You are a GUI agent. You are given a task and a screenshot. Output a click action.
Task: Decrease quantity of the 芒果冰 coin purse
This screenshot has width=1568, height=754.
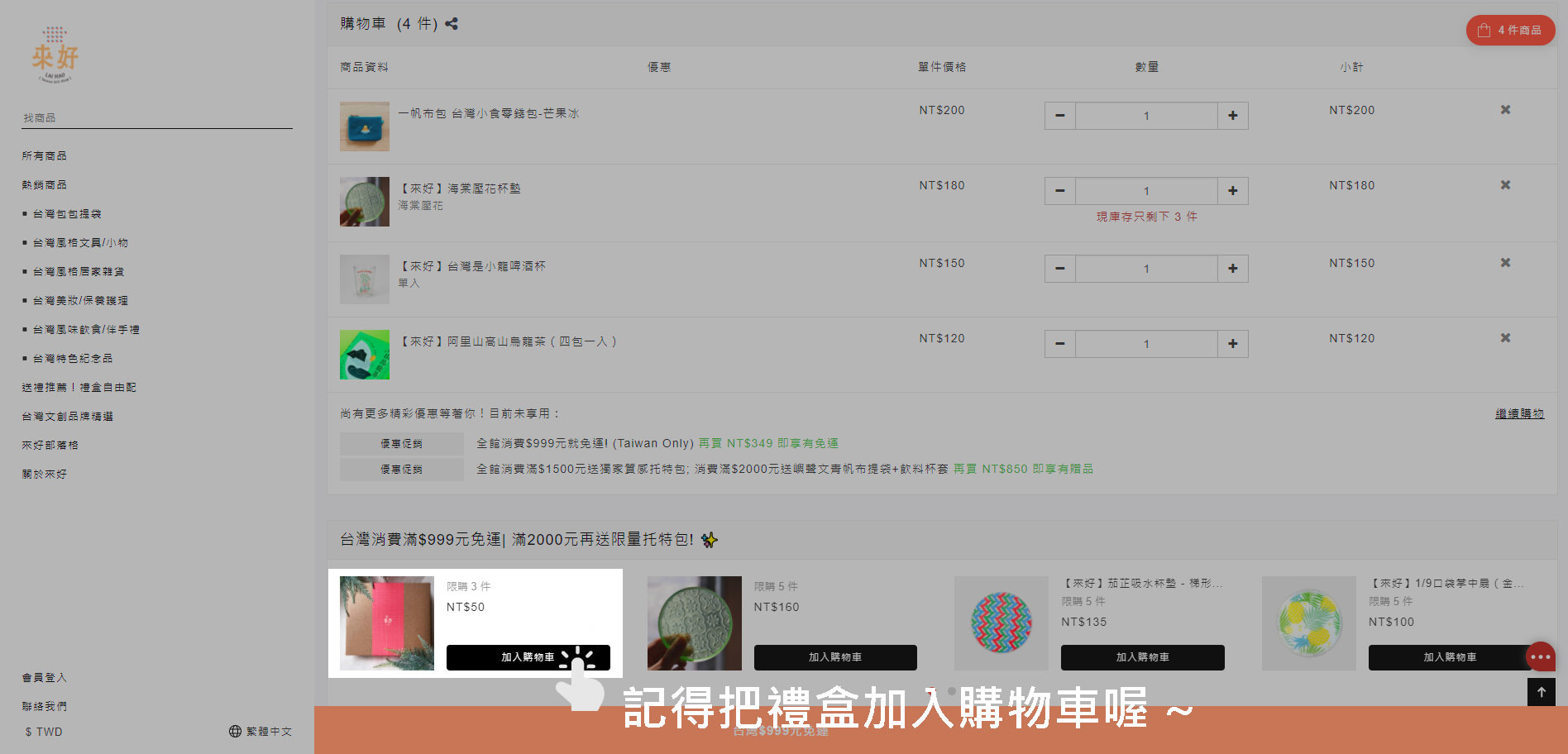click(1060, 116)
